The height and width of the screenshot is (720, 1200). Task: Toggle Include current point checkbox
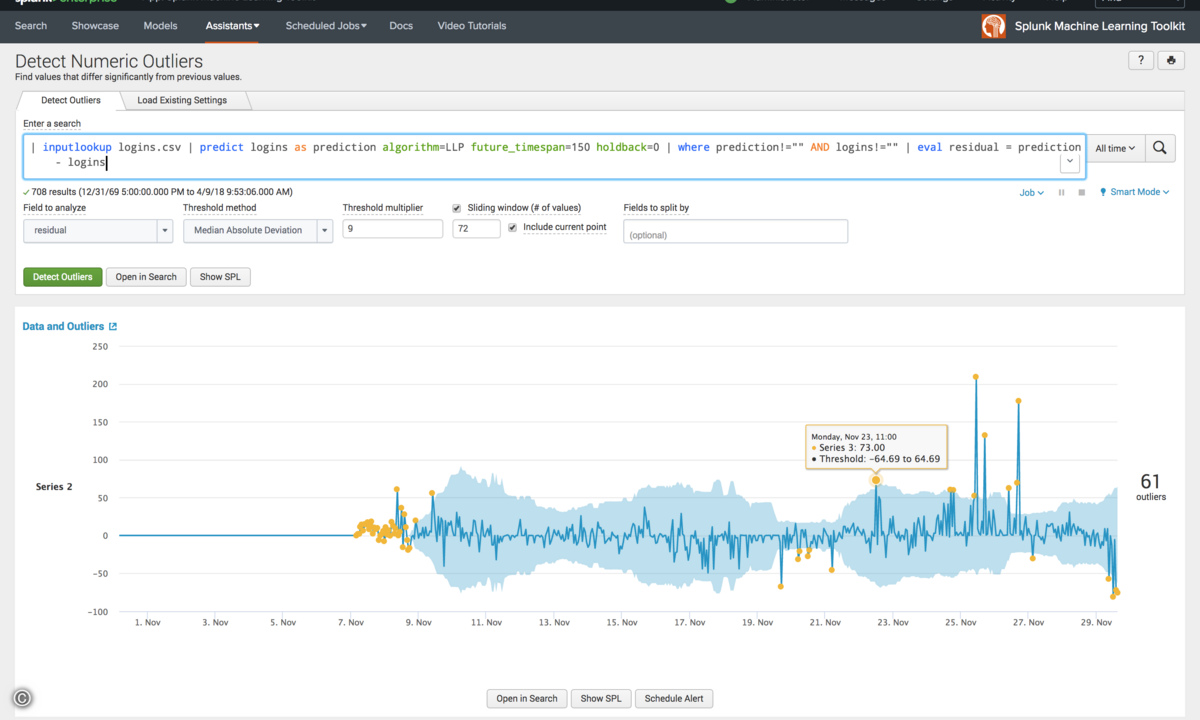(x=513, y=227)
